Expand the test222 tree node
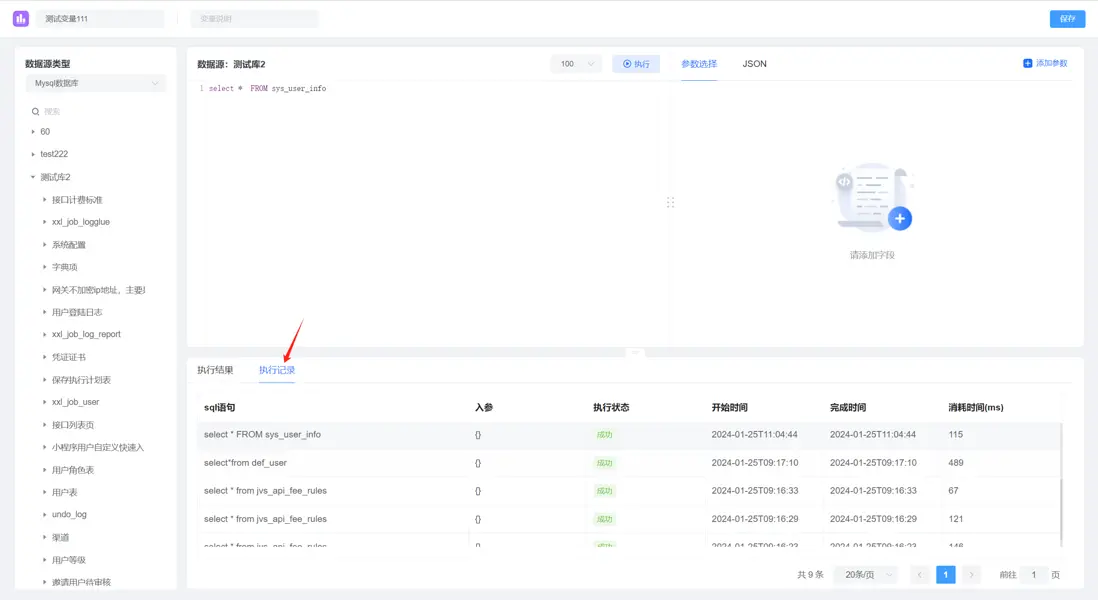 [x=33, y=154]
